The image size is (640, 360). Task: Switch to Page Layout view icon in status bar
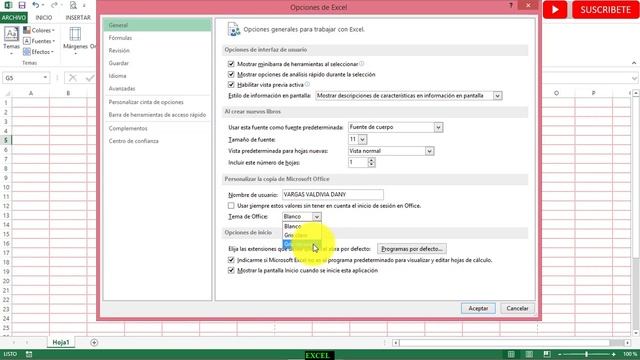[x=529, y=354]
